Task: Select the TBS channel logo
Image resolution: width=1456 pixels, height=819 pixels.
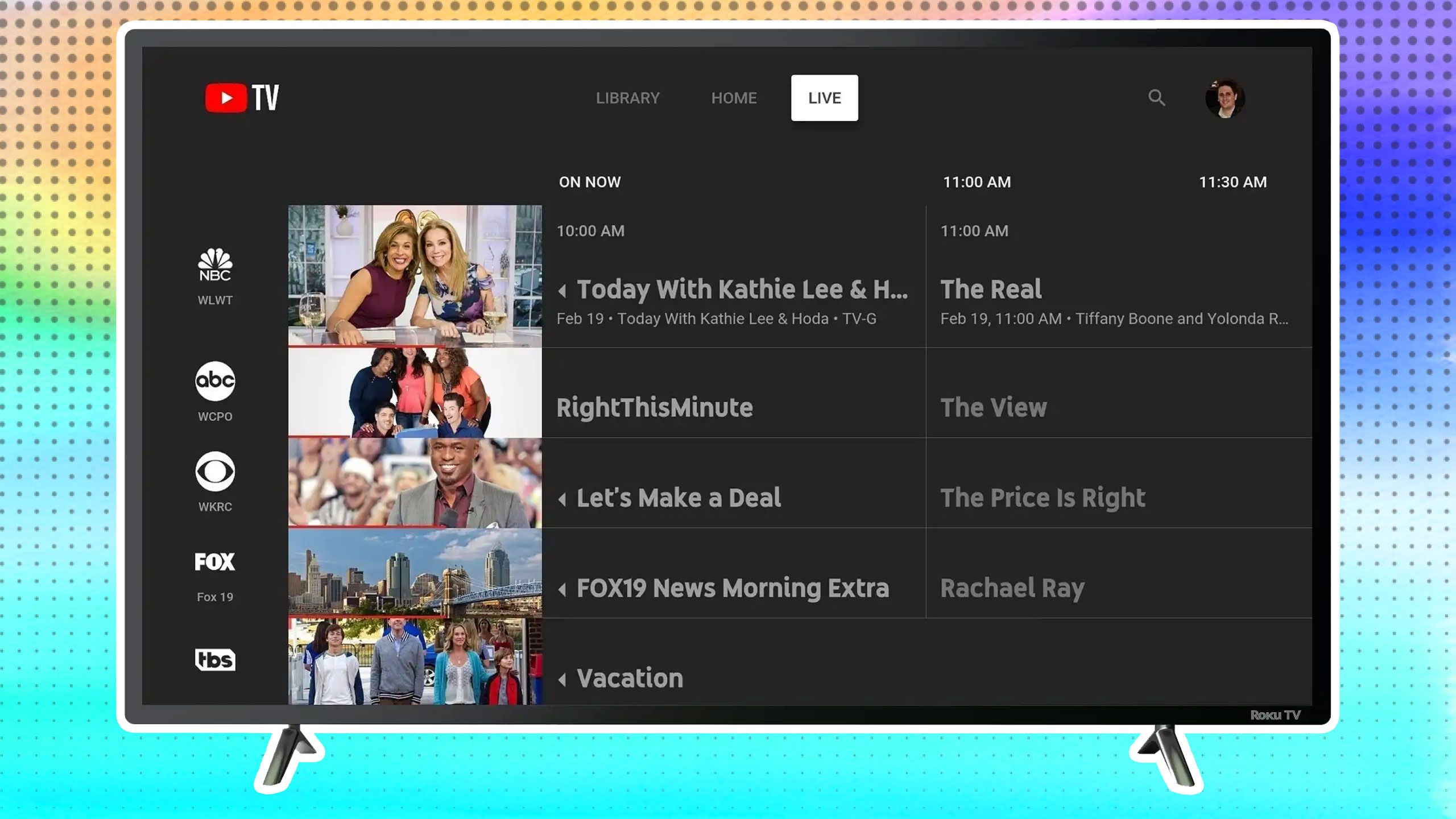Action: click(x=215, y=660)
